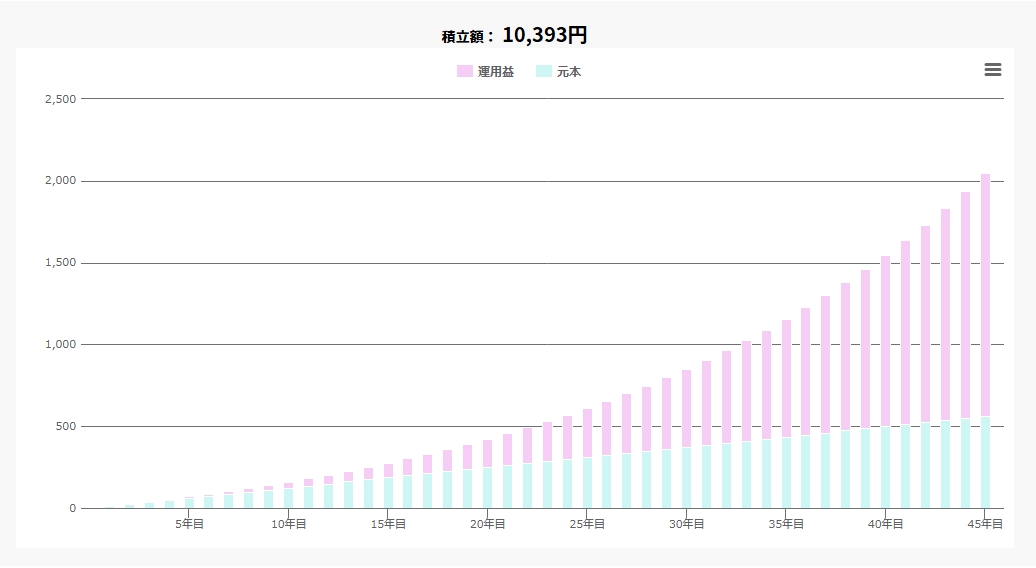Click the 45年目 x-axis label
The width and height of the screenshot is (1036, 568).
tap(985, 524)
